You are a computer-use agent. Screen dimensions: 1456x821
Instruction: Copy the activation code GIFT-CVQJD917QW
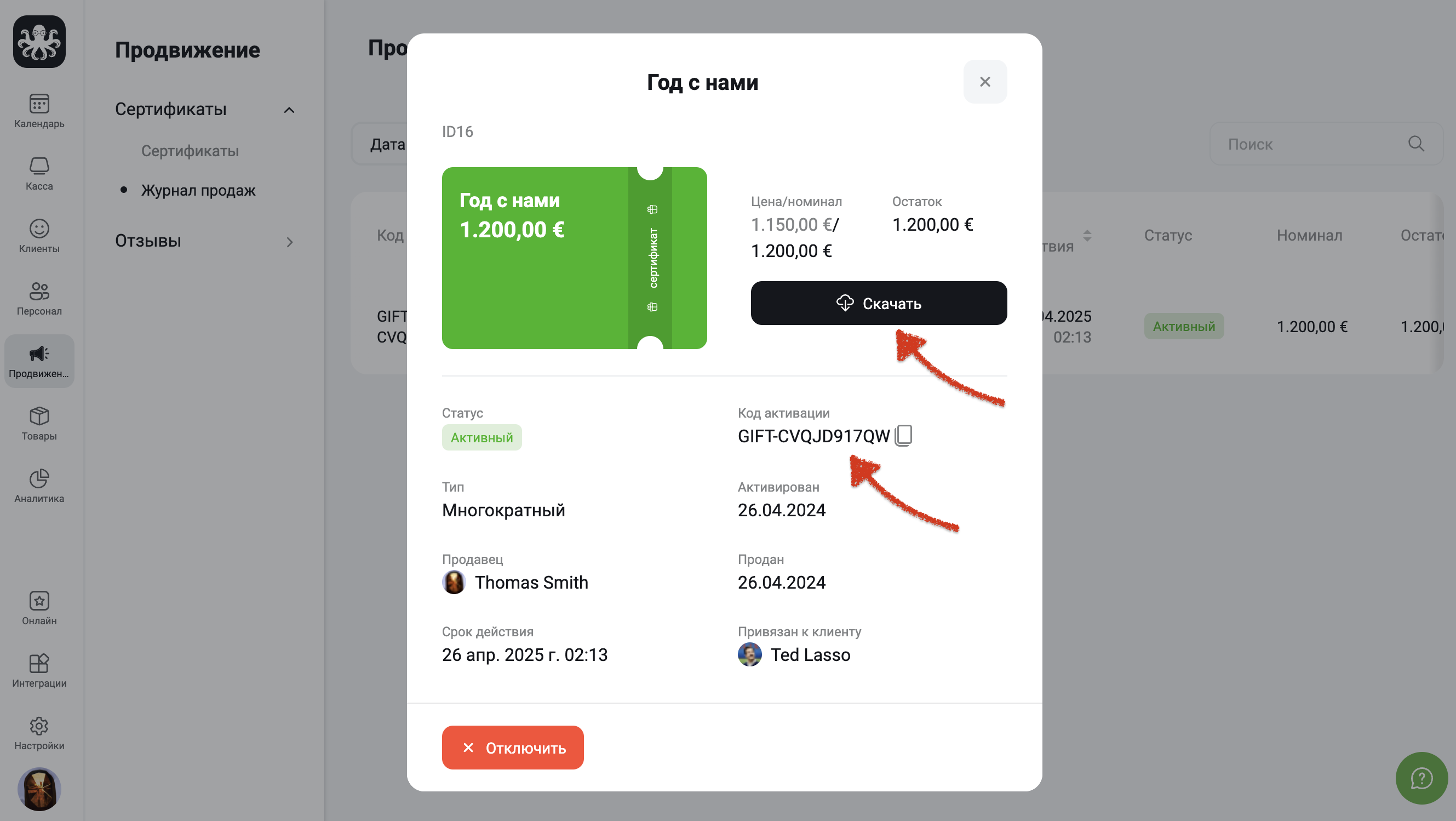[903, 435]
